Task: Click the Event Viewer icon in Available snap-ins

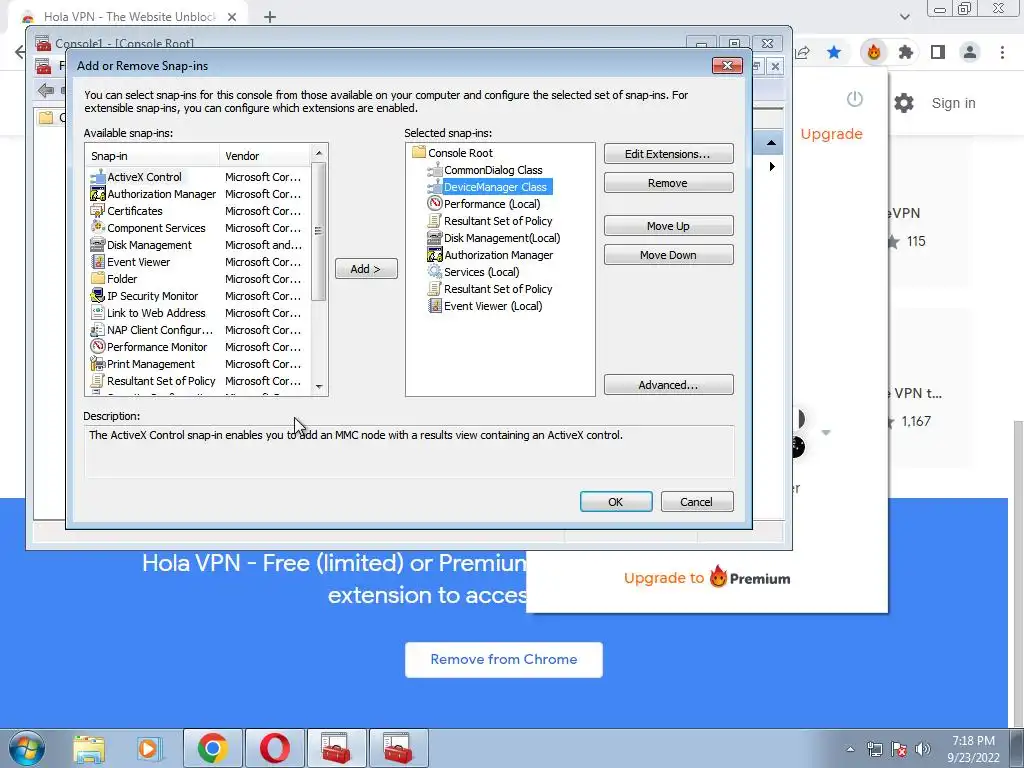Action: tap(97, 262)
